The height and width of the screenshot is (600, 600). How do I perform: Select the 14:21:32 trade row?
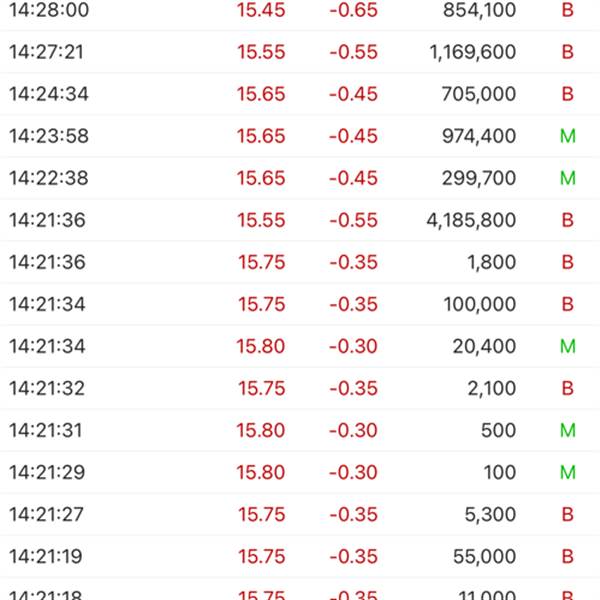[300, 389]
